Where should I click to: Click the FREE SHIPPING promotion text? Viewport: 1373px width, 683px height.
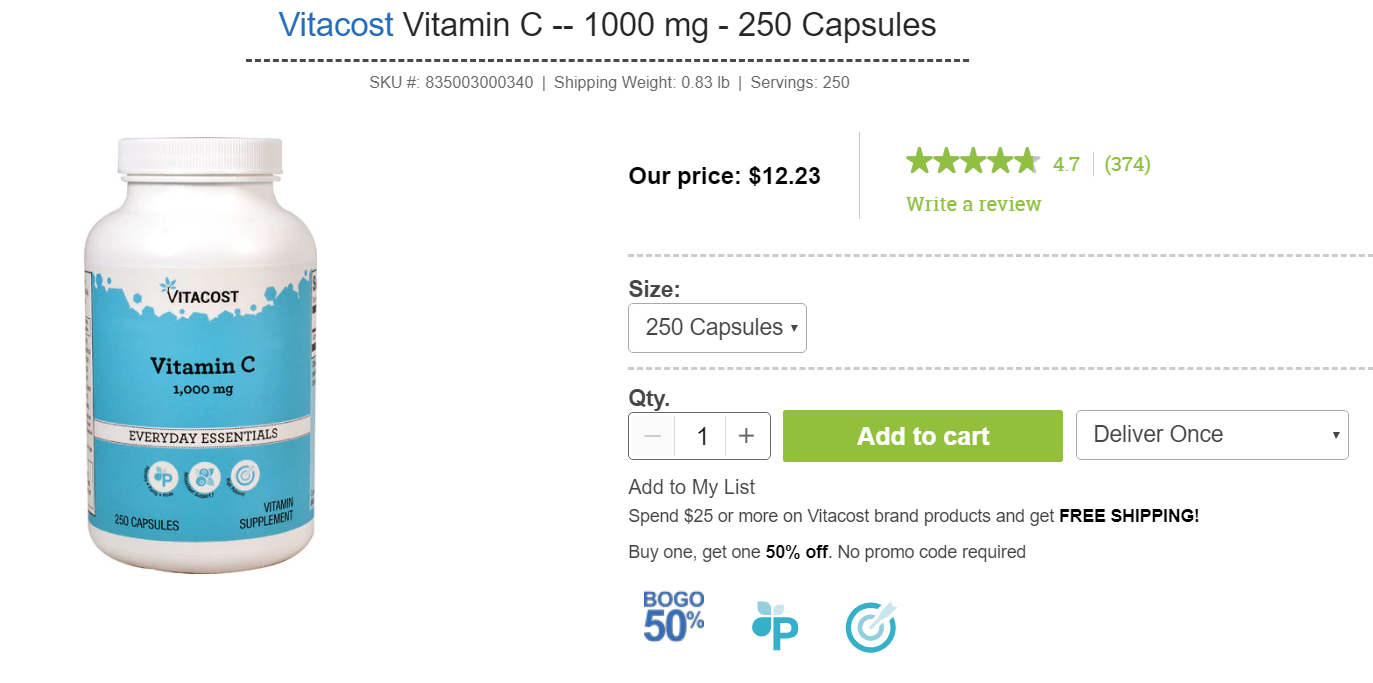click(1129, 516)
